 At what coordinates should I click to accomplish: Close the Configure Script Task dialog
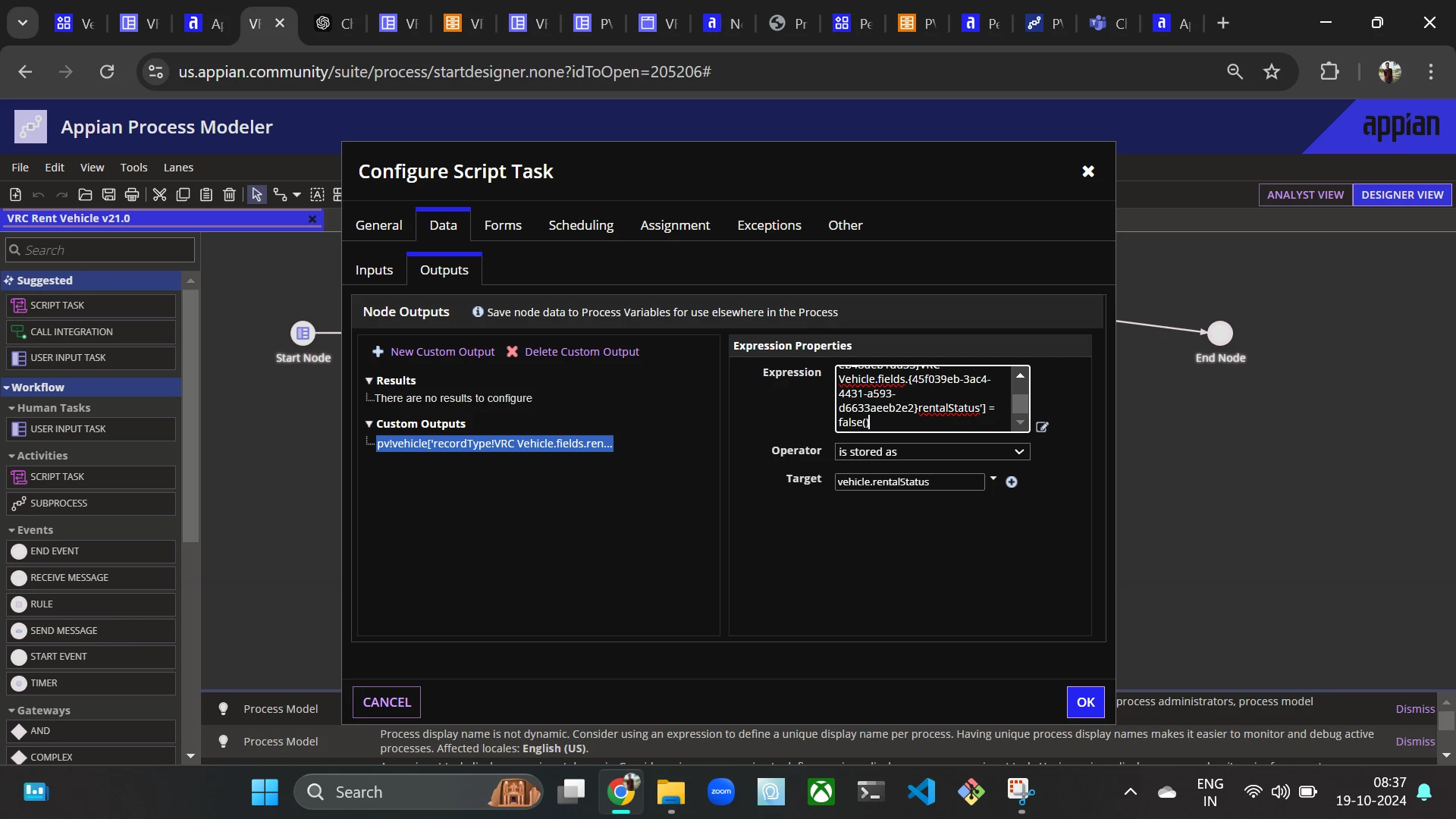coord(1088,171)
